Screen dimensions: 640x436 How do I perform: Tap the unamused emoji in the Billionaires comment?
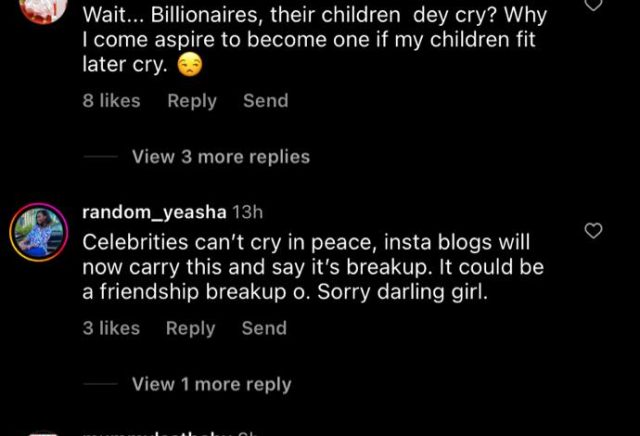[190, 65]
